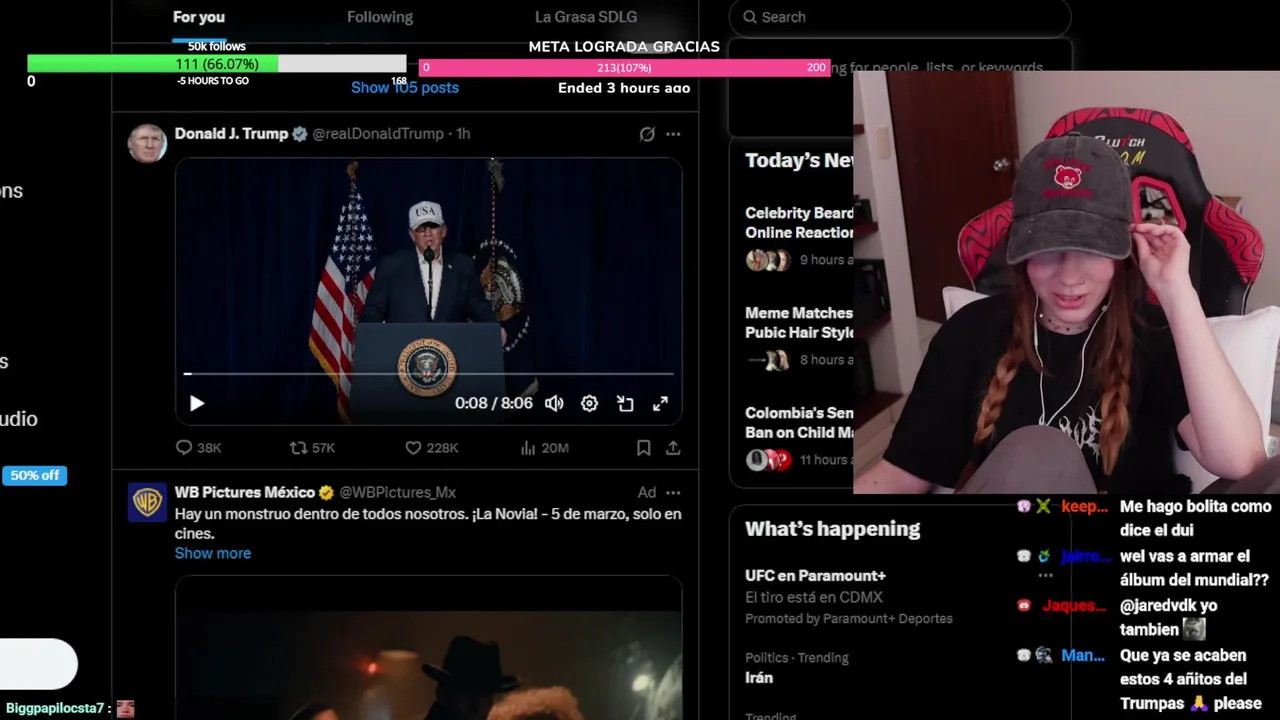Open the La Novia ad video thumbnail

tap(428, 648)
